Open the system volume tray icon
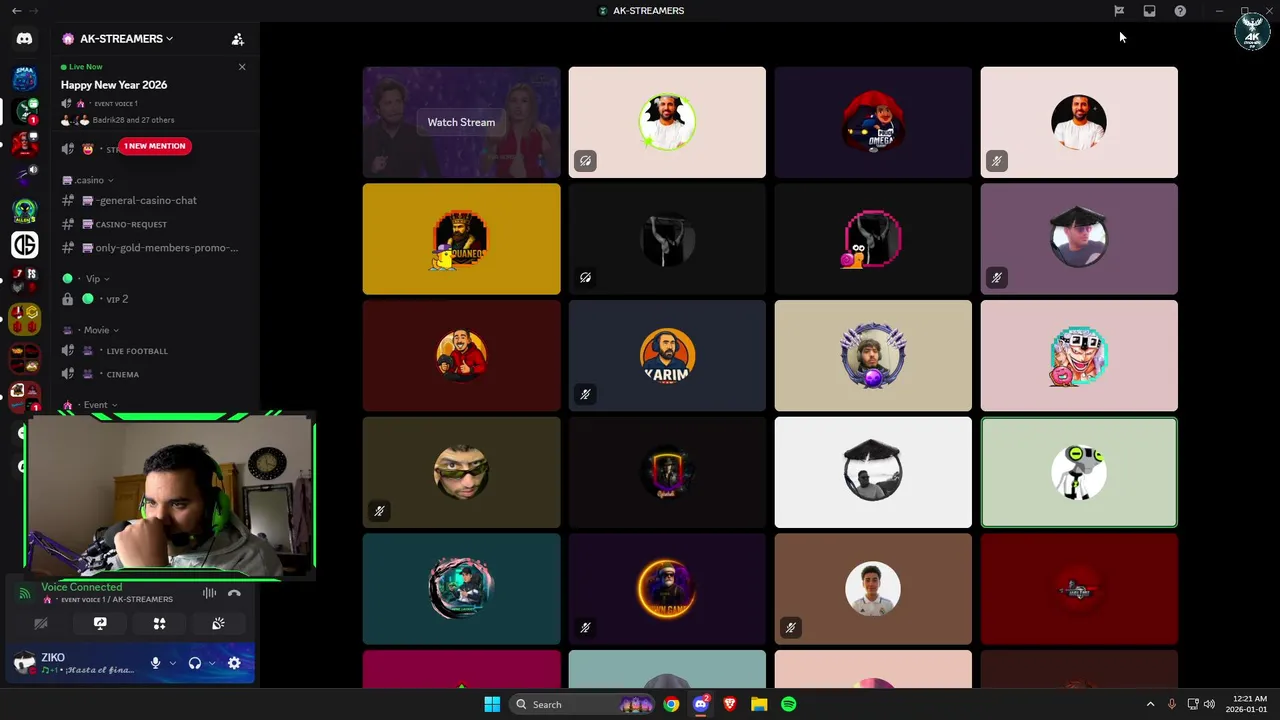Image resolution: width=1280 pixels, height=720 pixels. tap(1209, 704)
